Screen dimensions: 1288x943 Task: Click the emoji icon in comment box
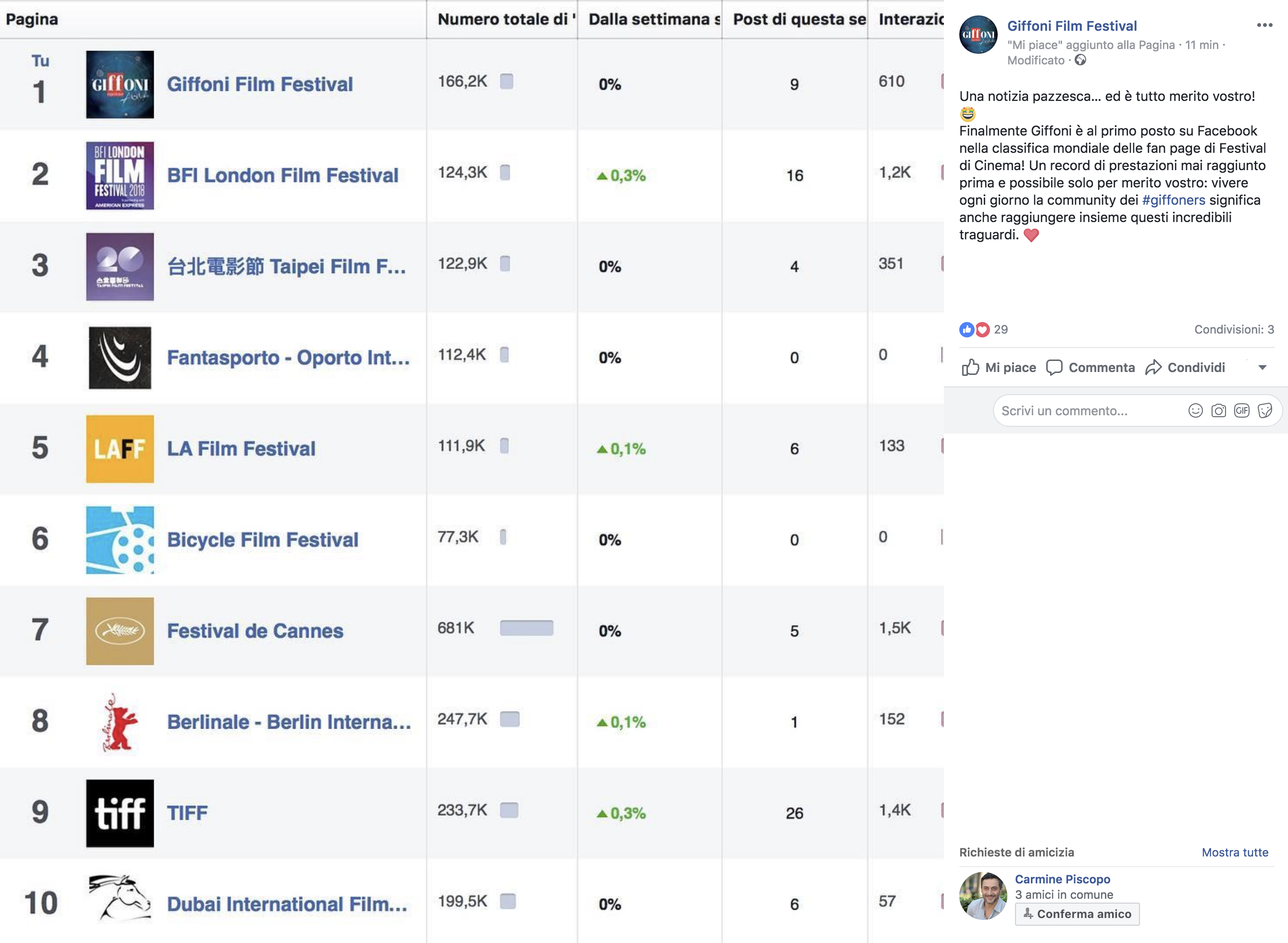tap(1195, 410)
